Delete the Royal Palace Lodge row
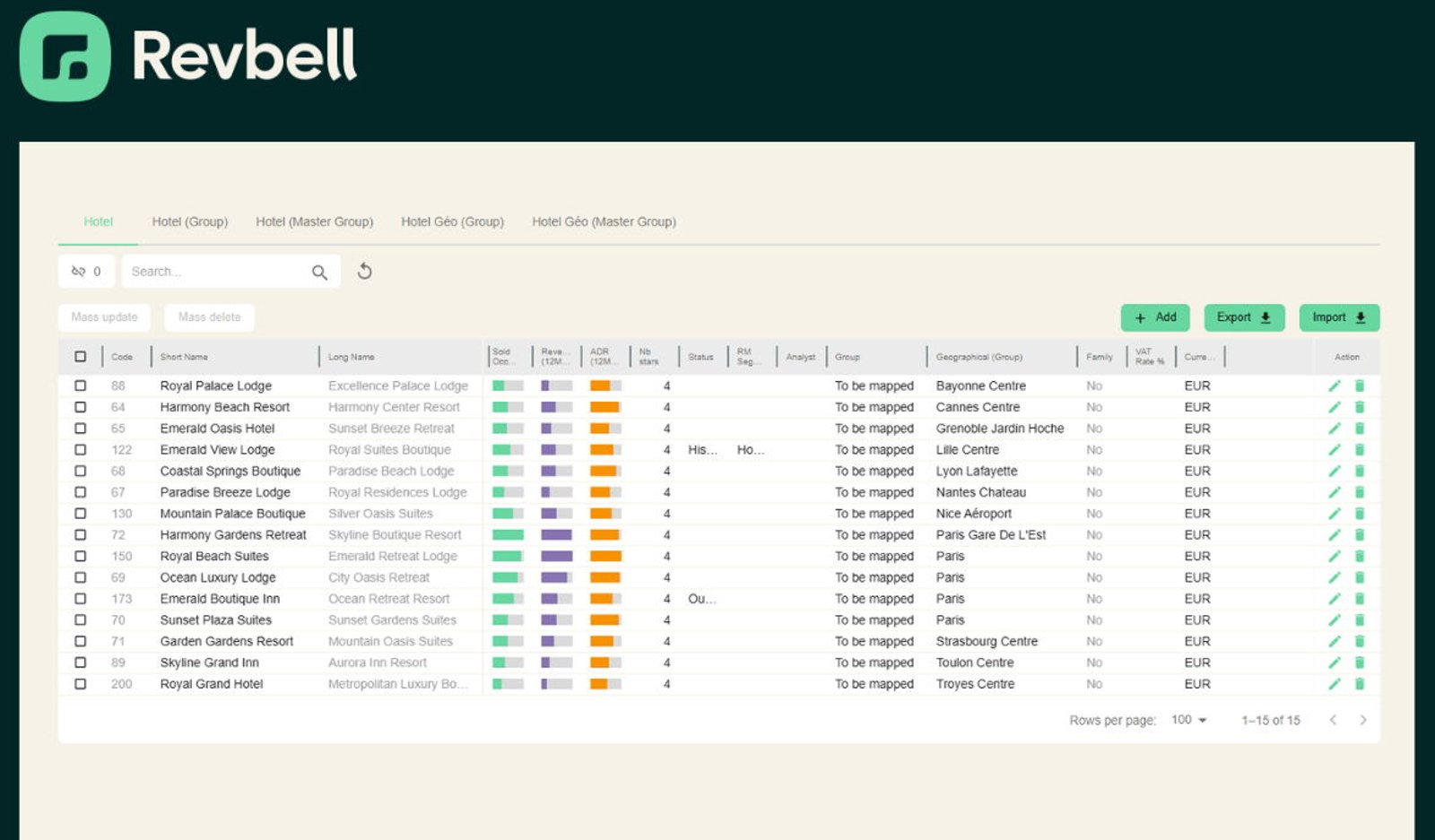 click(x=1360, y=385)
